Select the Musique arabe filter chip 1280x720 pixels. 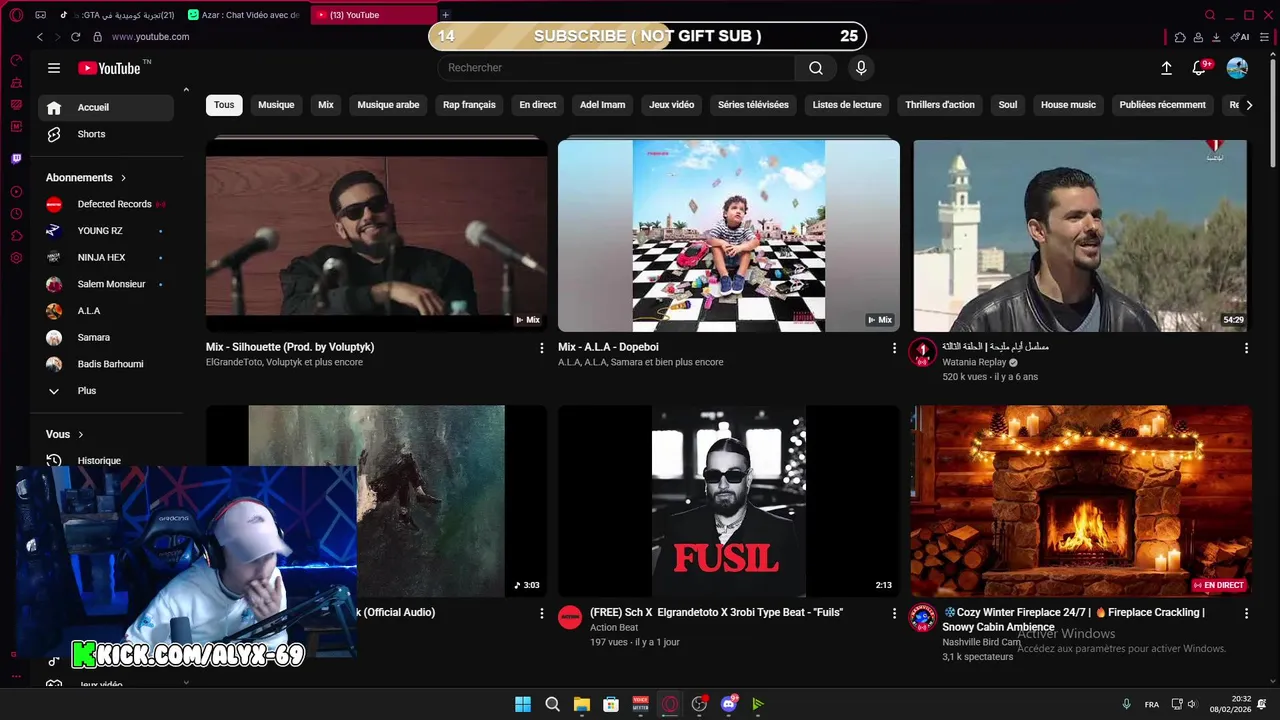388,105
